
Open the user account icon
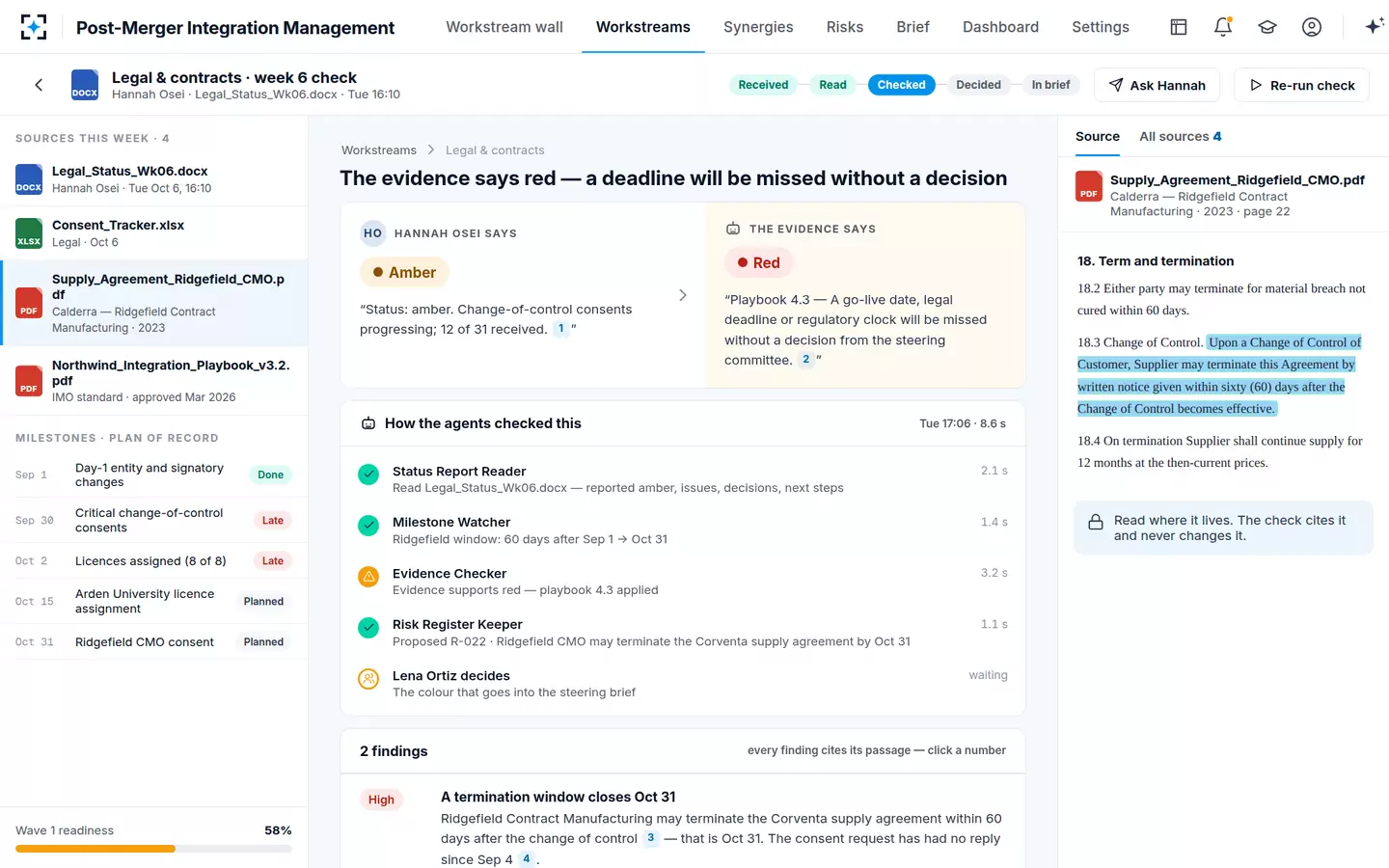point(1312,27)
